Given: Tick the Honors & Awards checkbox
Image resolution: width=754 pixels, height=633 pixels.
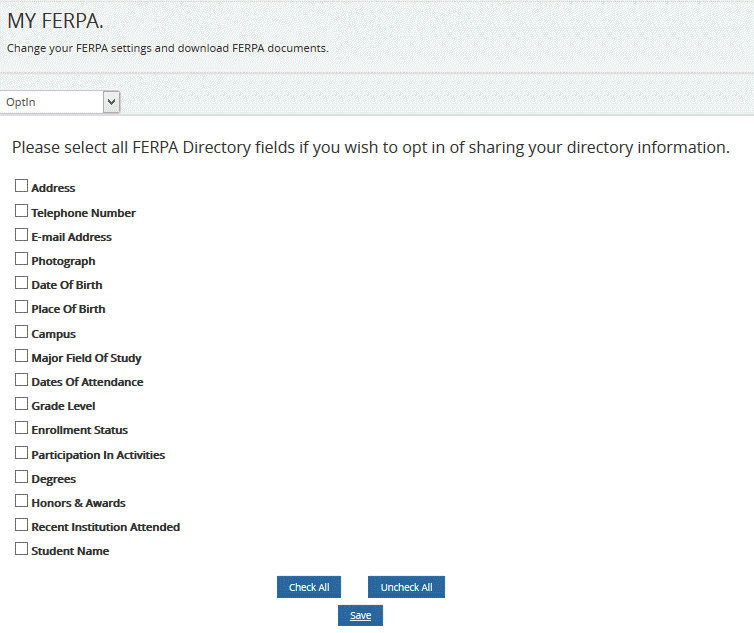Looking at the screenshot, I should point(21,501).
